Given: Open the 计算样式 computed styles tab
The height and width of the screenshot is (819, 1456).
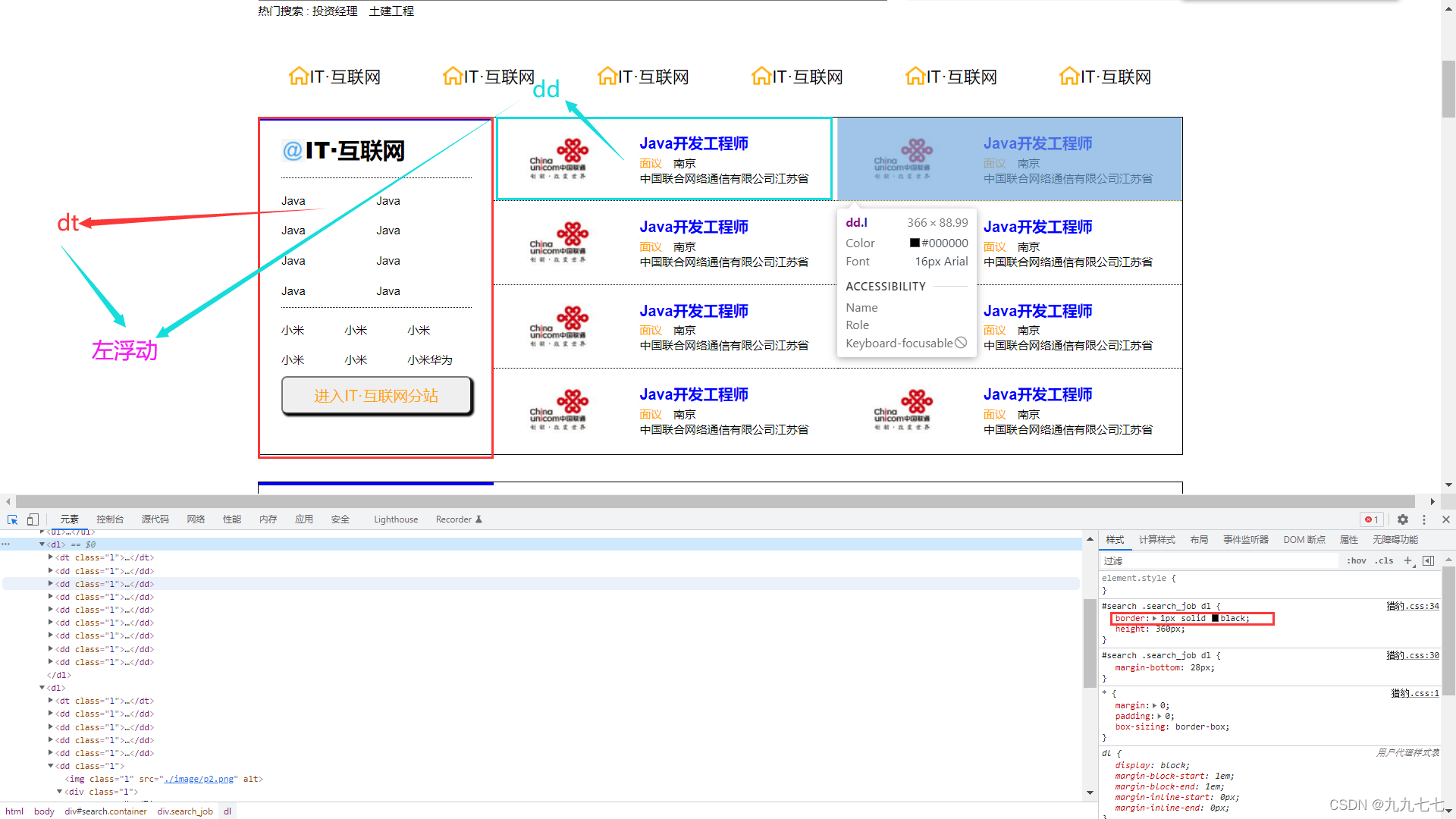Looking at the screenshot, I should [1156, 540].
